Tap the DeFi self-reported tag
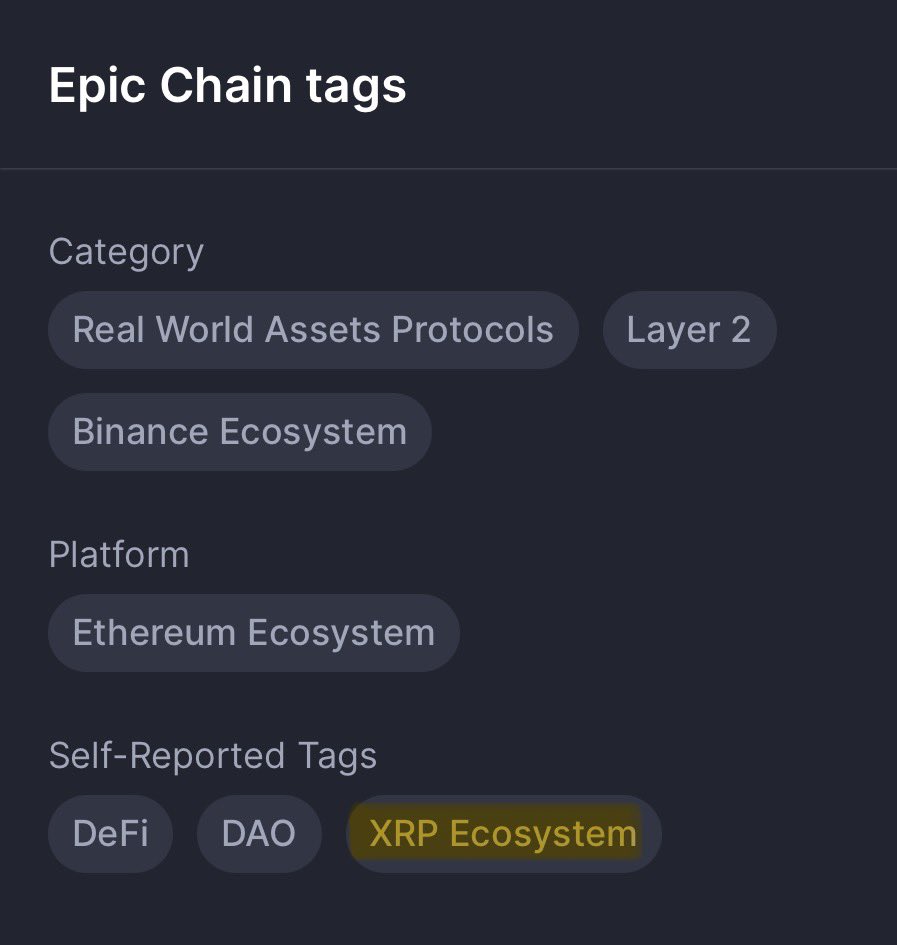Viewport: 897px width, 945px height. (x=111, y=833)
